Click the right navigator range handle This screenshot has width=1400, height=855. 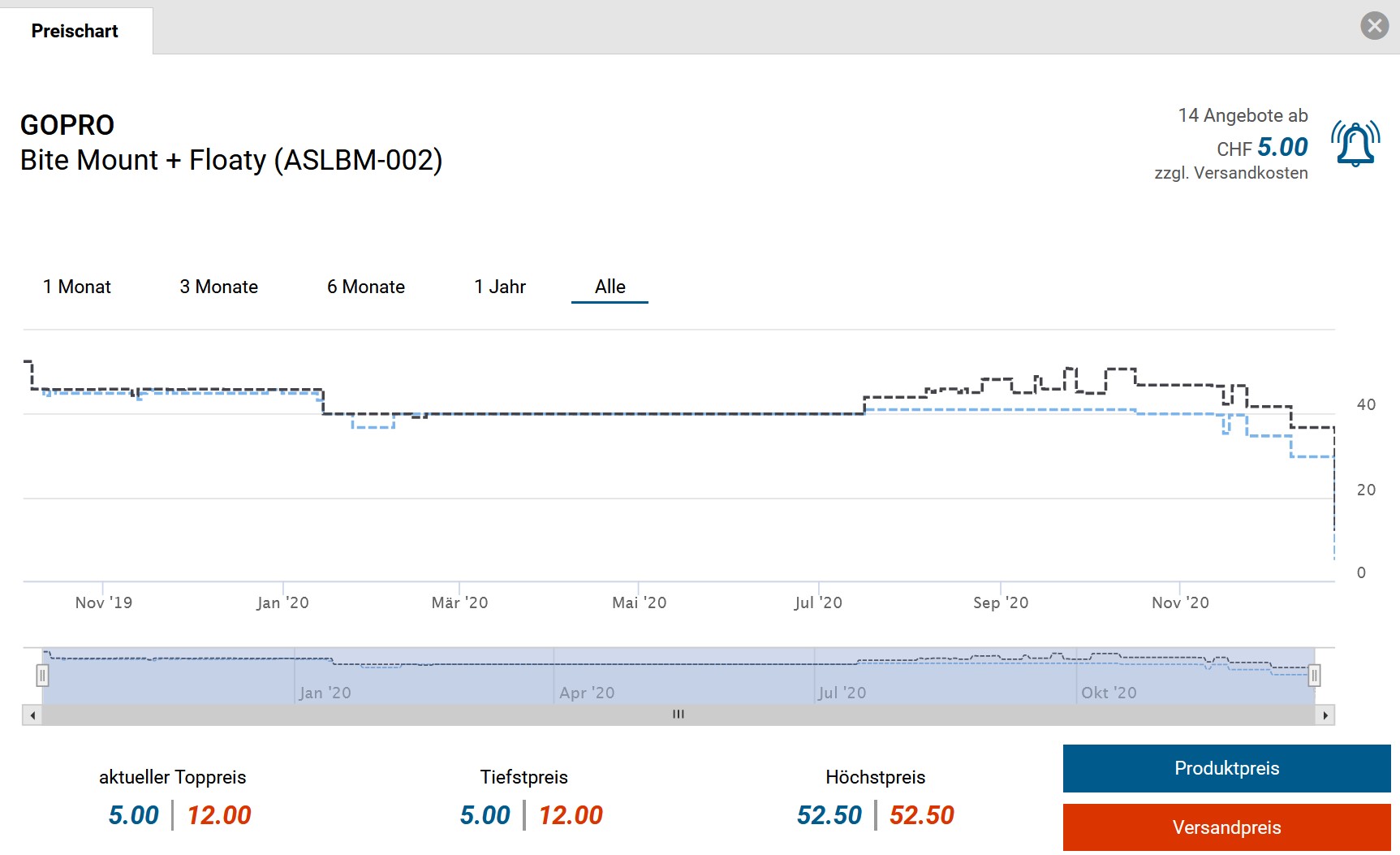(x=1314, y=675)
